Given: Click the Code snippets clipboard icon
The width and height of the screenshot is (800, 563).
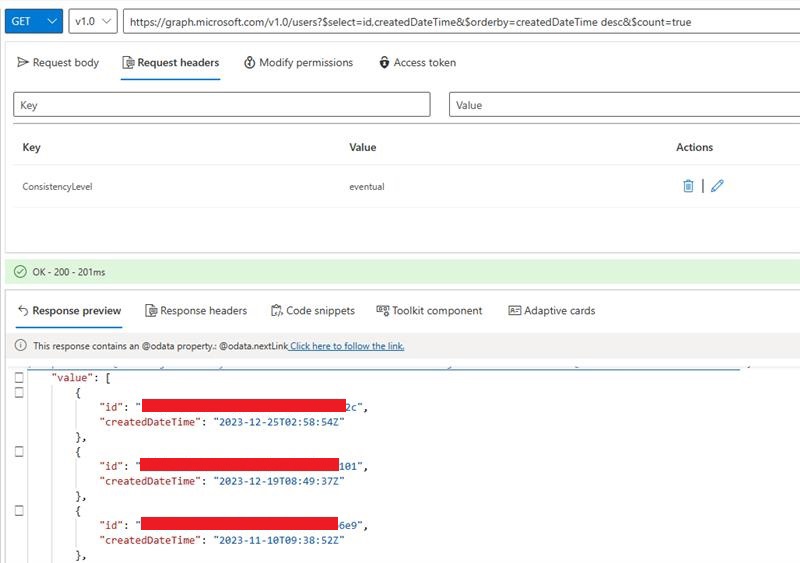Looking at the screenshot, I should tap(277, 310).
